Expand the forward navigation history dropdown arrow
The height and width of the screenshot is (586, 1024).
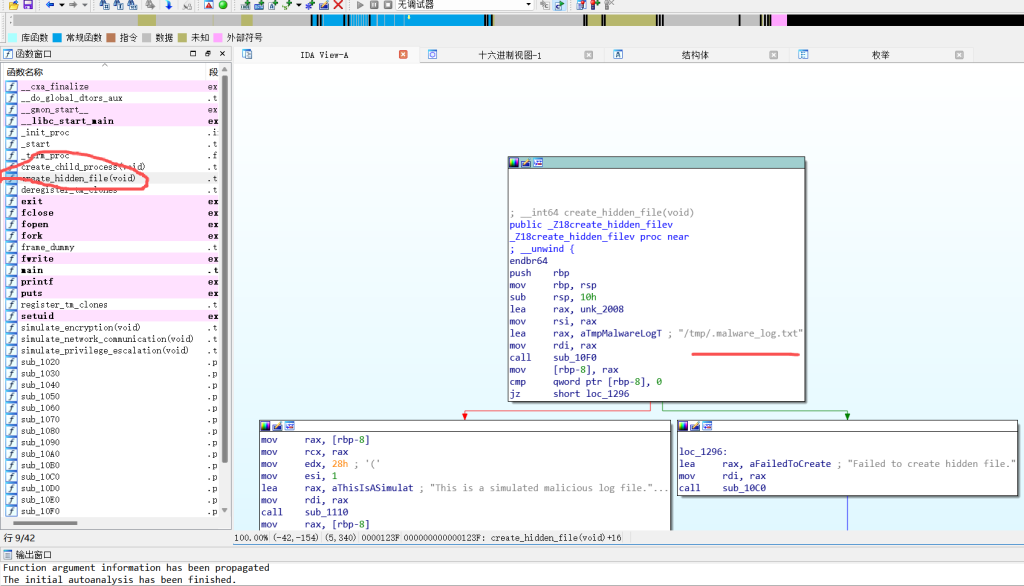(x=86, y=5)
